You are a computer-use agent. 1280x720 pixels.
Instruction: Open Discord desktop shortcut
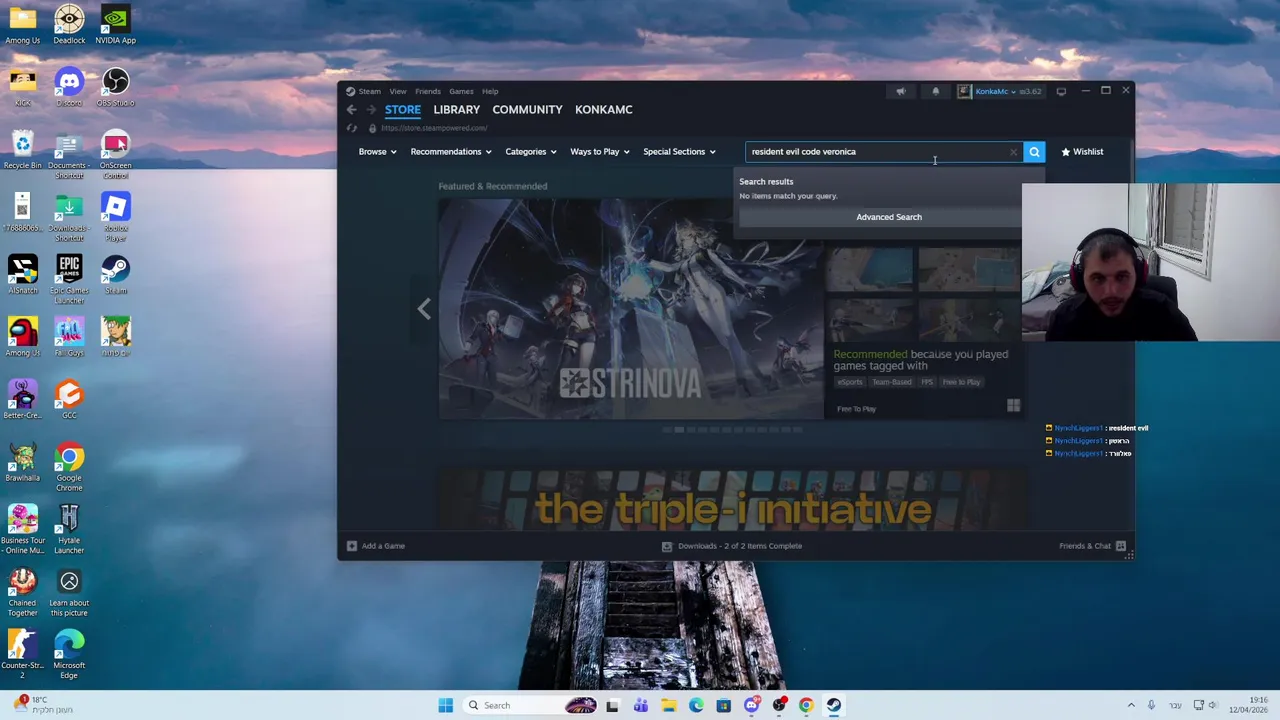coord(69,87)
